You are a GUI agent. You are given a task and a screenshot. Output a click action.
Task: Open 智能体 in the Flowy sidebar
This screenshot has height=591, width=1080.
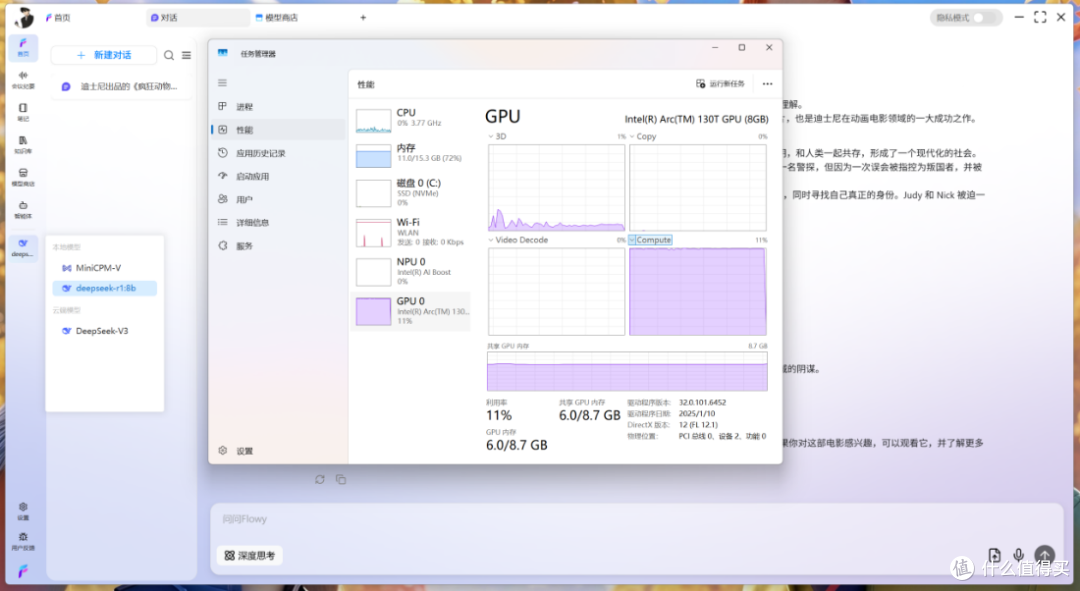click(x=23, y=209)
